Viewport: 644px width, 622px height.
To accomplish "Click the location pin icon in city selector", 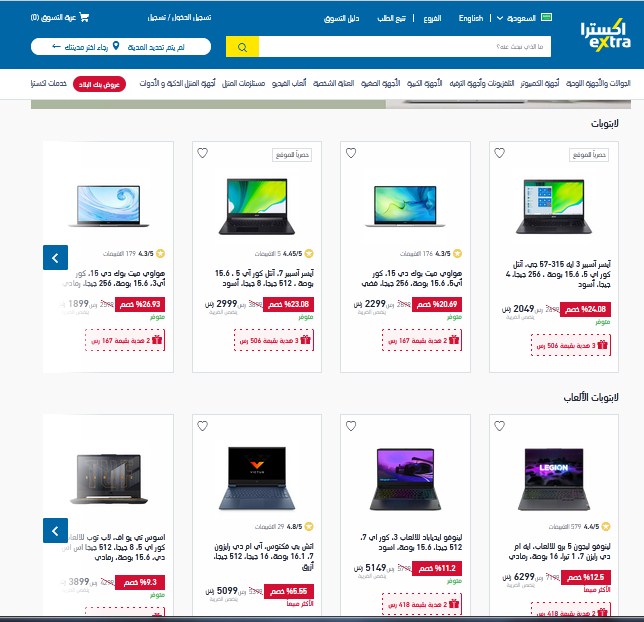I will click(116, 46).
